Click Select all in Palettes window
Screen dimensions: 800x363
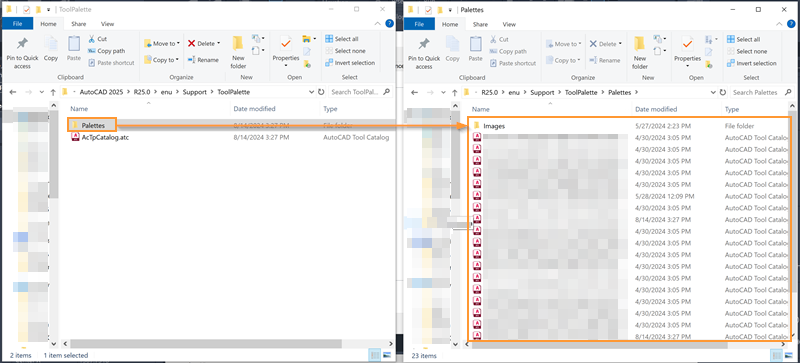click(x=743, y=39)
